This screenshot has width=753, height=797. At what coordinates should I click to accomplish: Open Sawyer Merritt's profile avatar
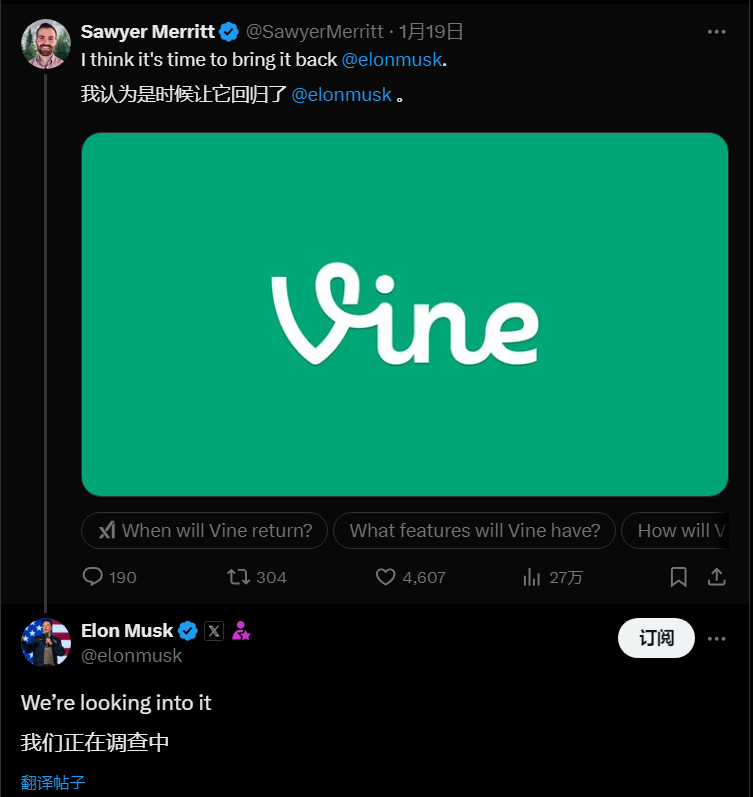(x=46, y=44)
